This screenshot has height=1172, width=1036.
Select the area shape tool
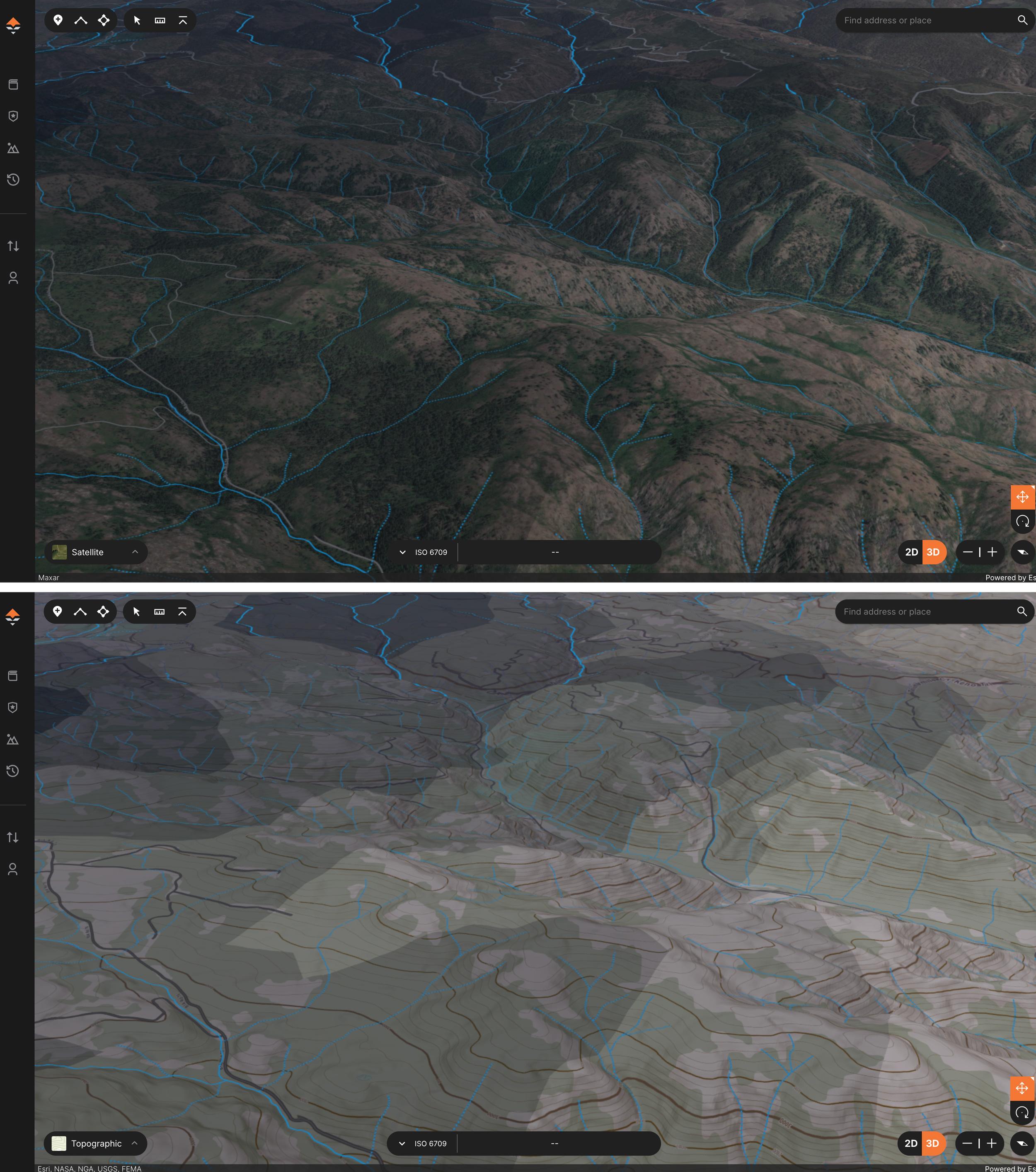104,20
